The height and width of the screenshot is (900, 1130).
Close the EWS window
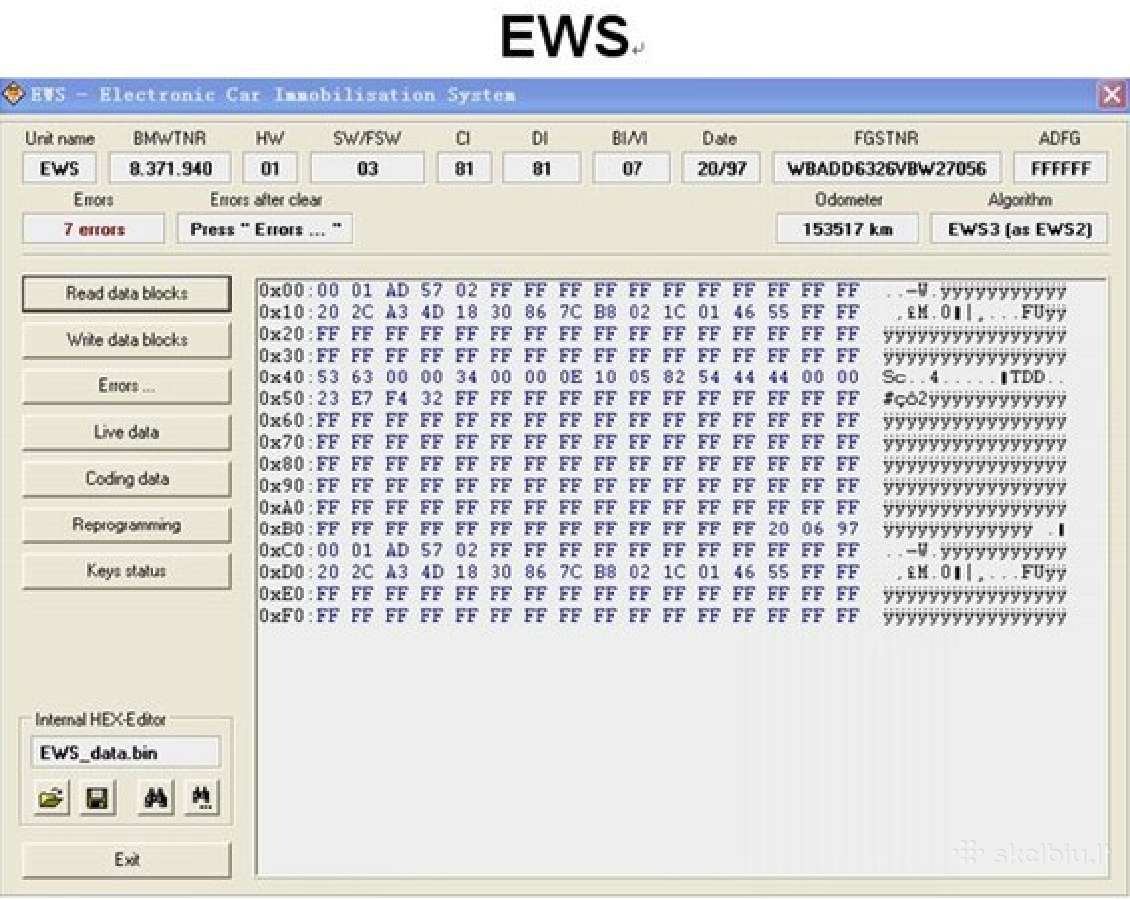1111,95
